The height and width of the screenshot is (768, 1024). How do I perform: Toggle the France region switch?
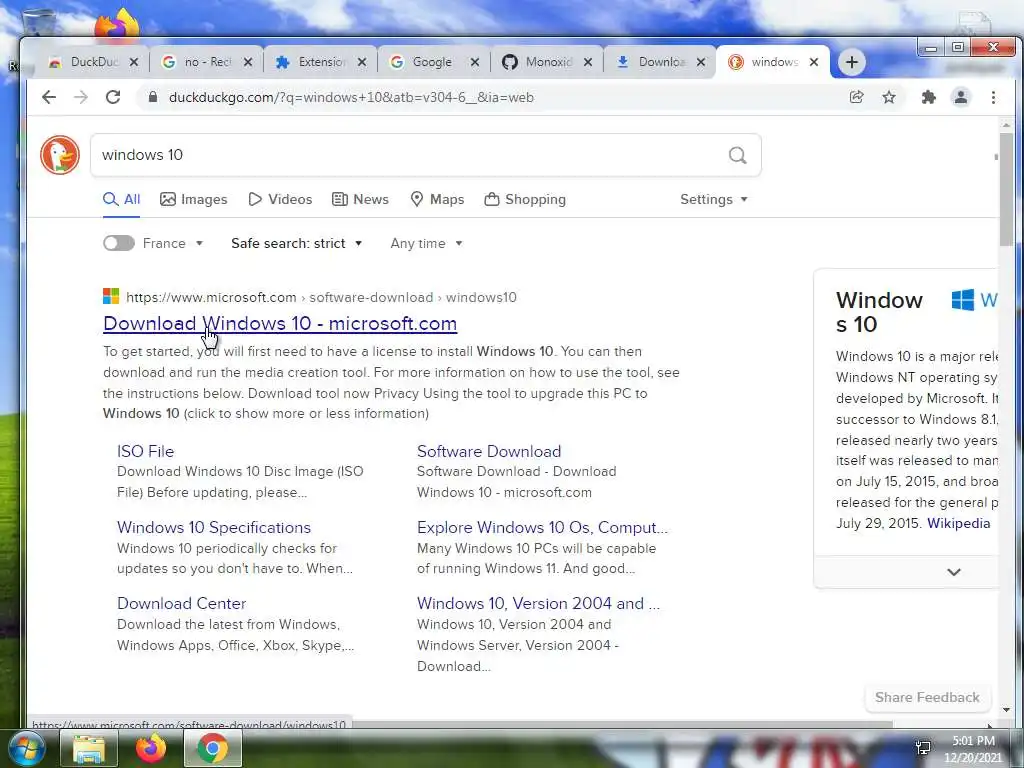click(x=119, y=243)
